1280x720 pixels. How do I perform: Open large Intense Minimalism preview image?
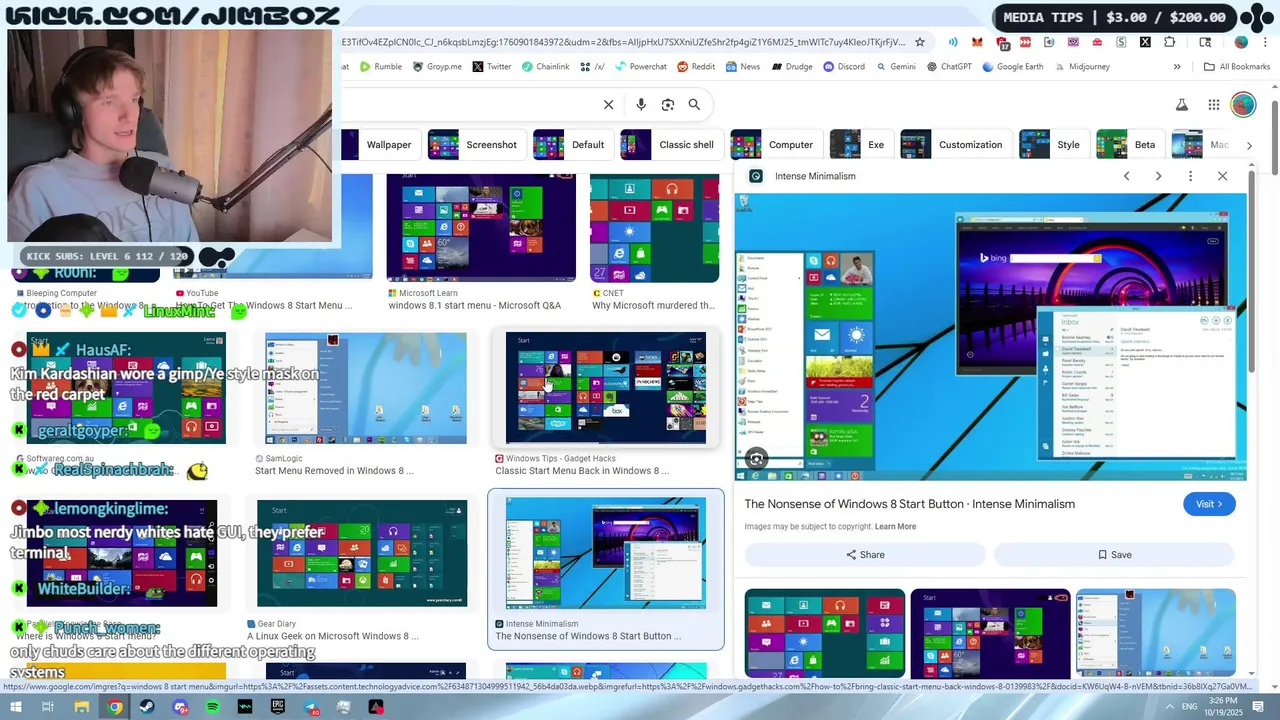click(991, 337)
